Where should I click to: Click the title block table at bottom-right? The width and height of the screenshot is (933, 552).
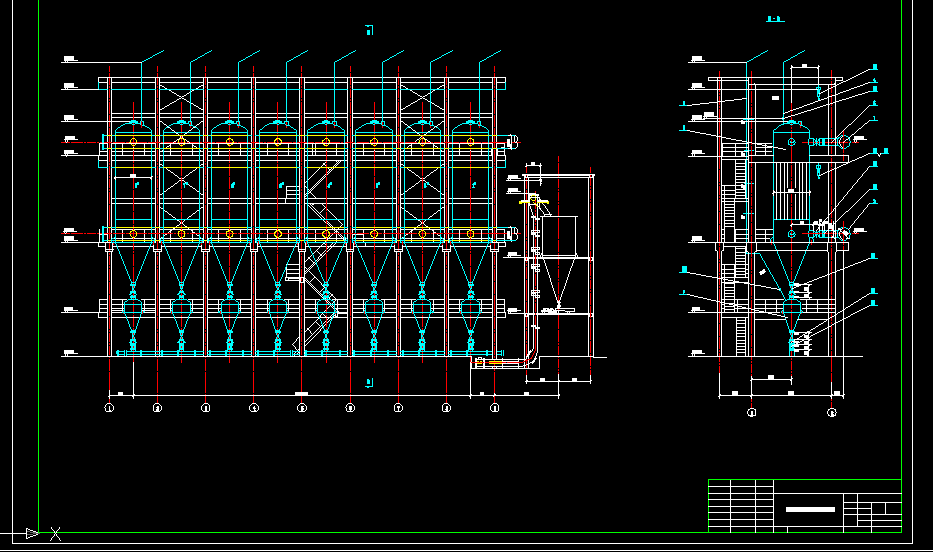(x=804, y=506)
